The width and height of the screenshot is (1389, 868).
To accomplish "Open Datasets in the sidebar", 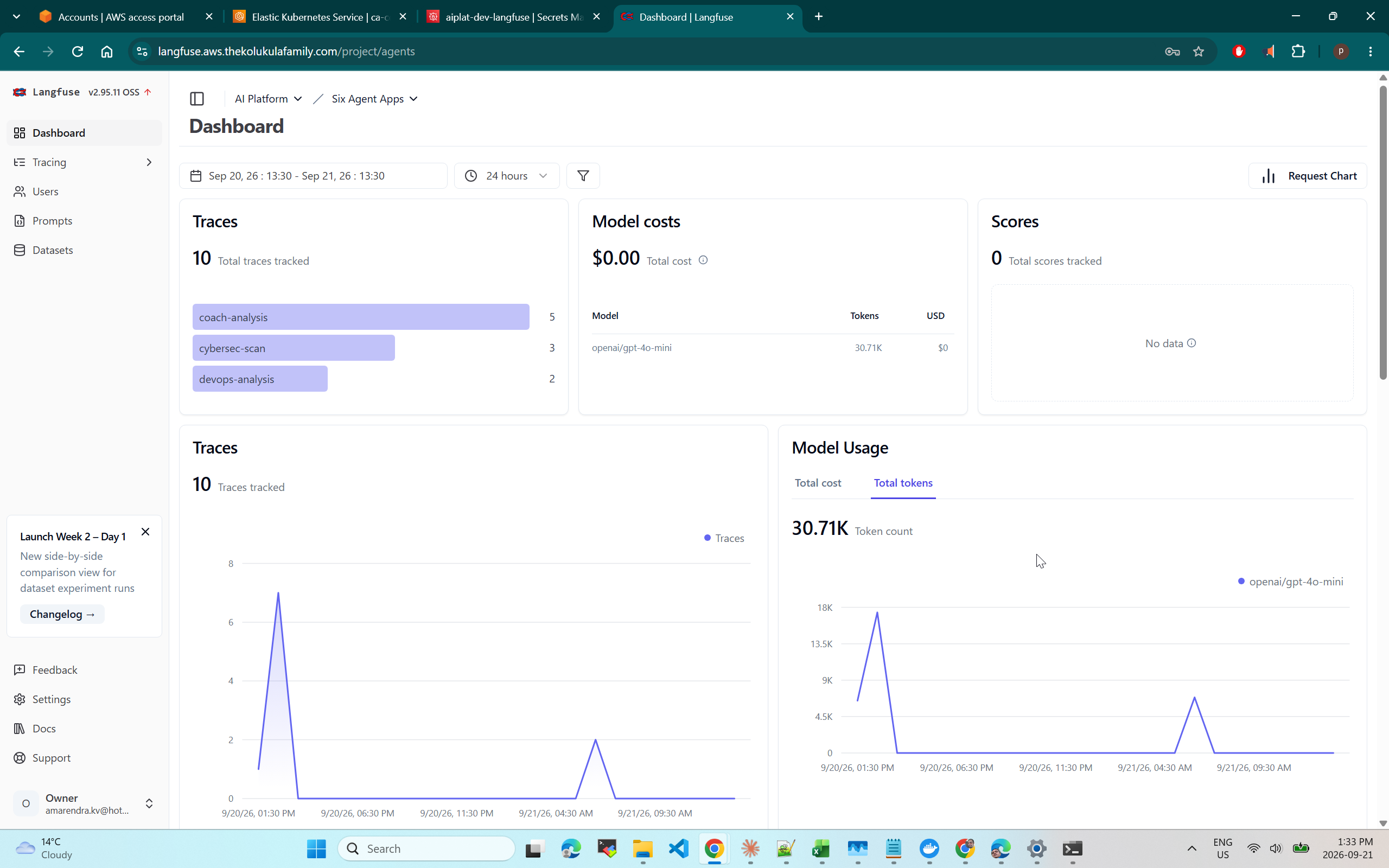I will [x=85, y=250].
